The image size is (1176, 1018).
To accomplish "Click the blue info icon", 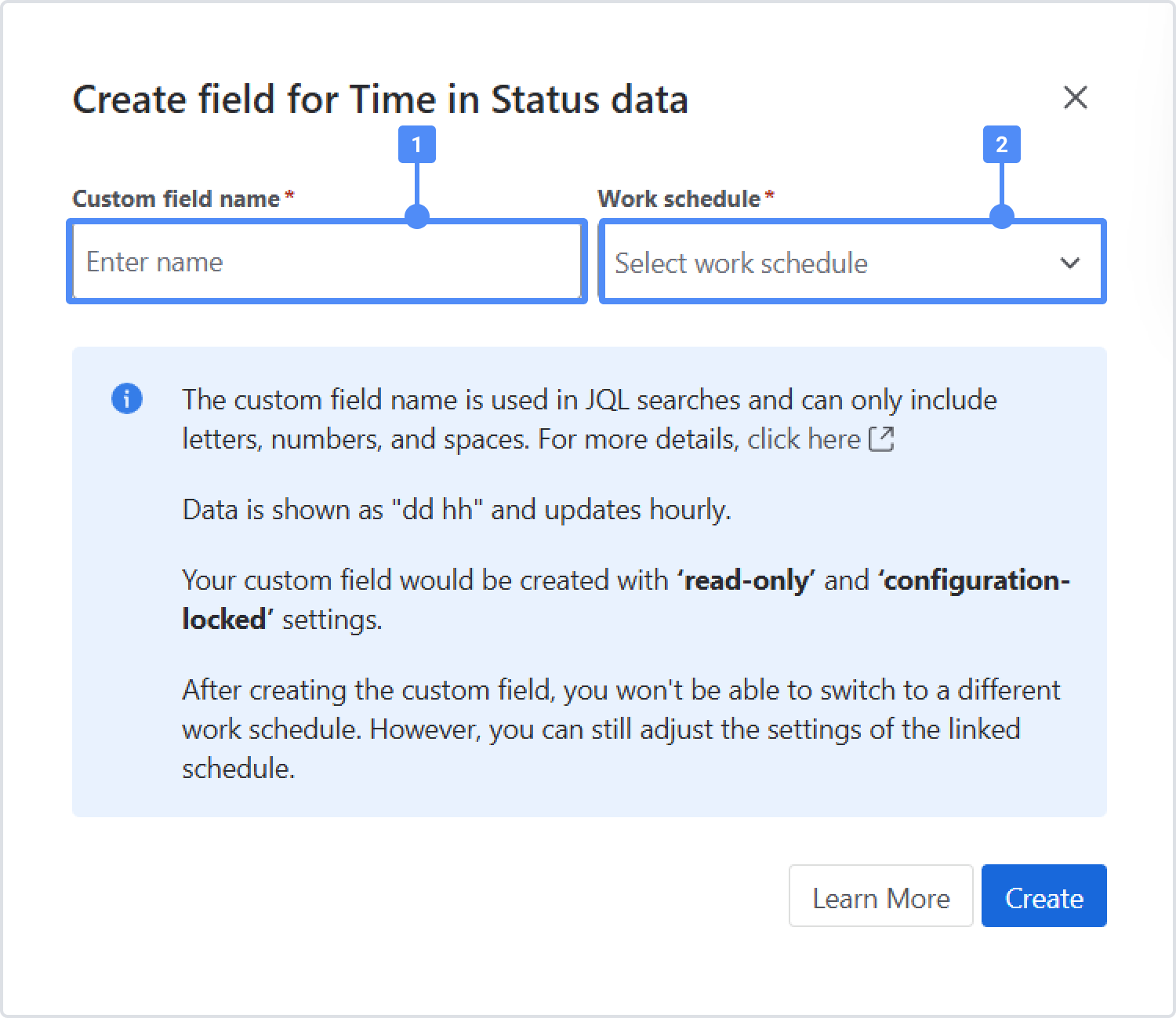I will click(127, 398).
